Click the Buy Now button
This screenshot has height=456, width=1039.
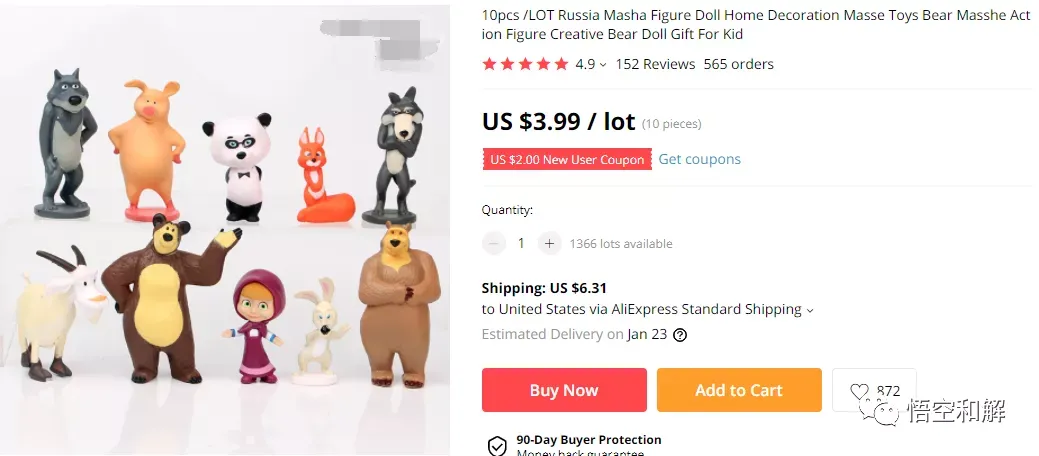pyautogui.click(x=564, y=390)
